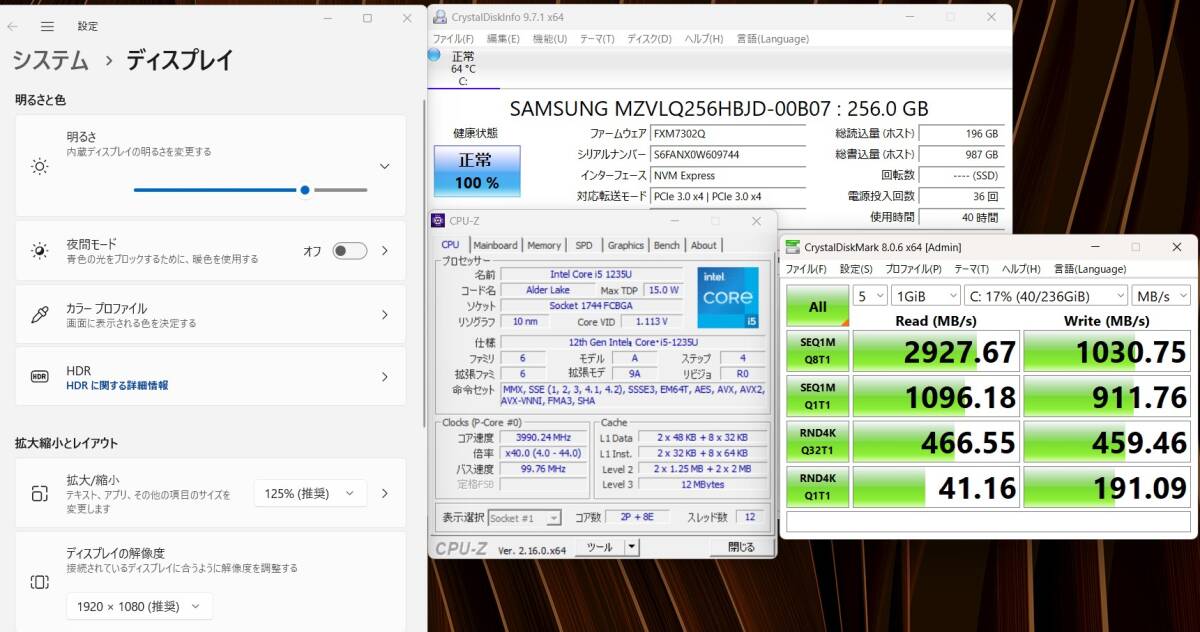Open CrystalDiskInfo ディスク(D) menu
Screen dimensions: 1200x632
pyautogui.click(x=649, y=39)
